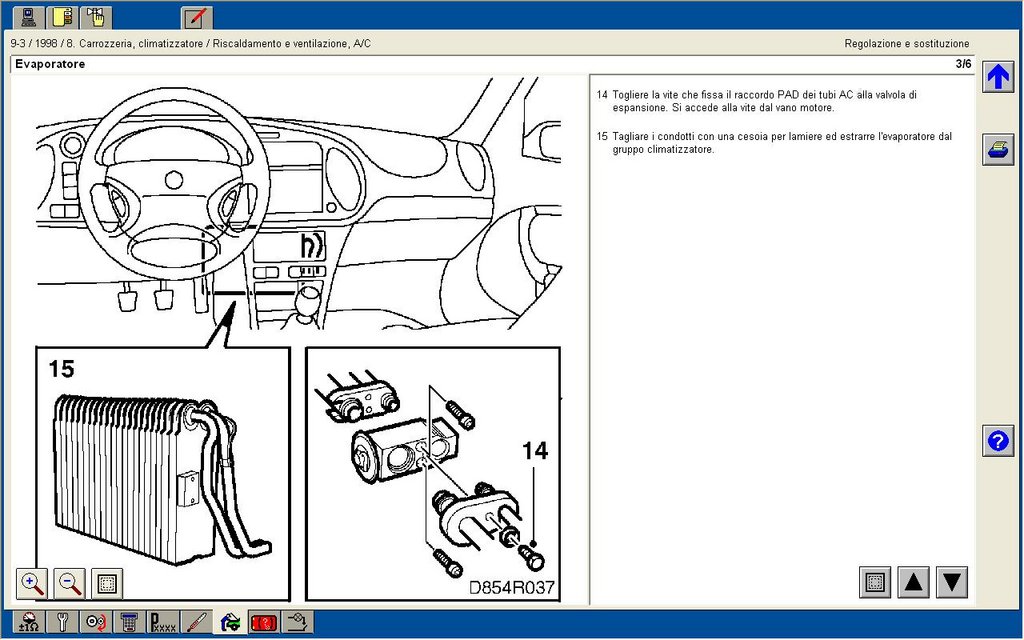The width and height of the screenshot is (1024, 640).
Task: Open the rotating parts adjustment tab
Action: 96,622
